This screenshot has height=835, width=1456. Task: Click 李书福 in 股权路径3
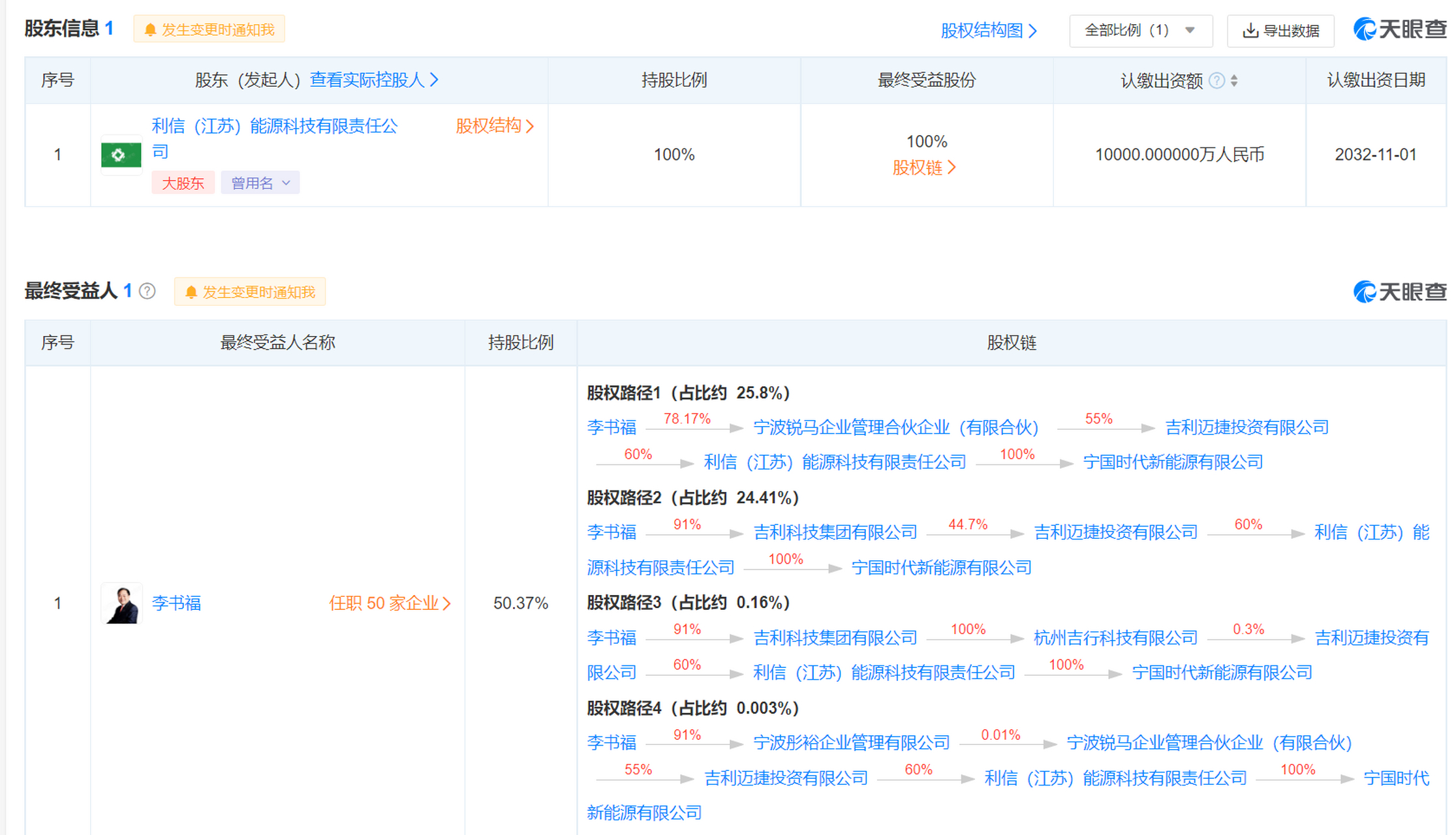coord(612,638)
